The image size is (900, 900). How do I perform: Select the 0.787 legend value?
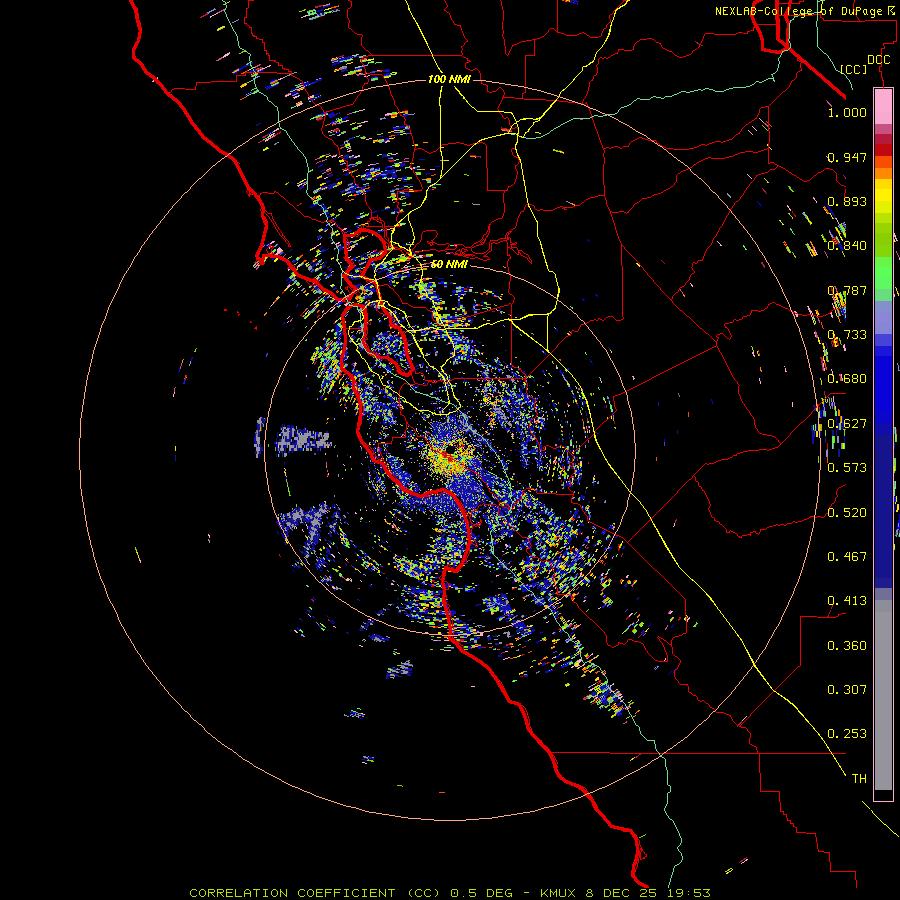(847, 290)
